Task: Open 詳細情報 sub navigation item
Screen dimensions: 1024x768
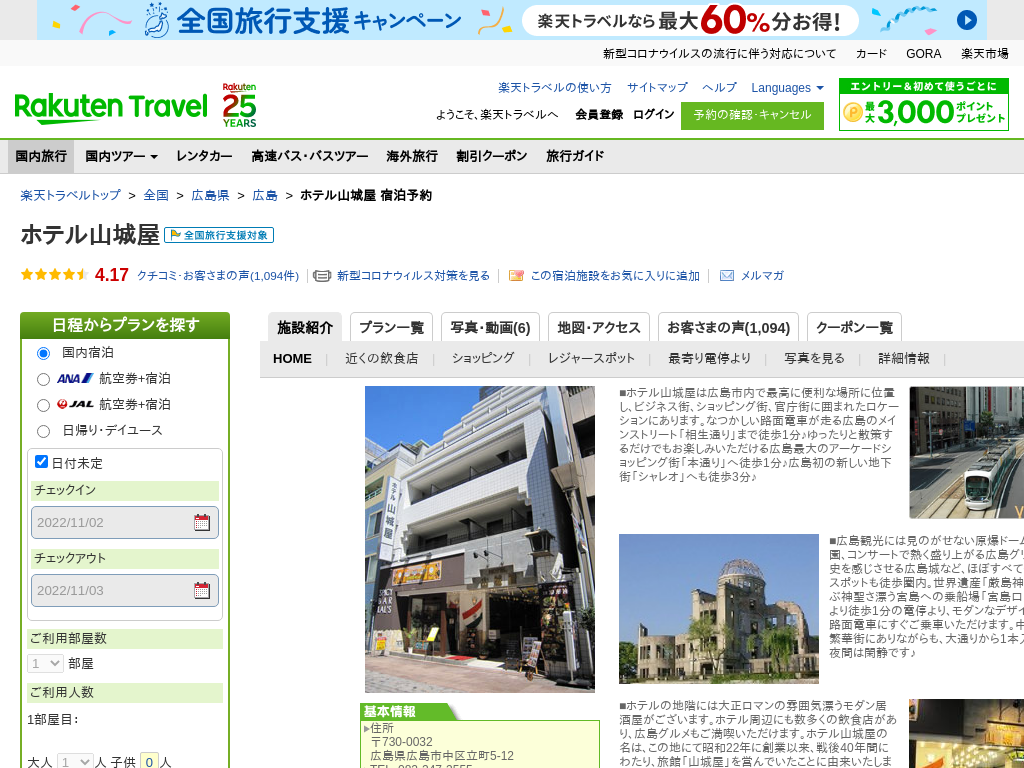Action: point(903,359)
